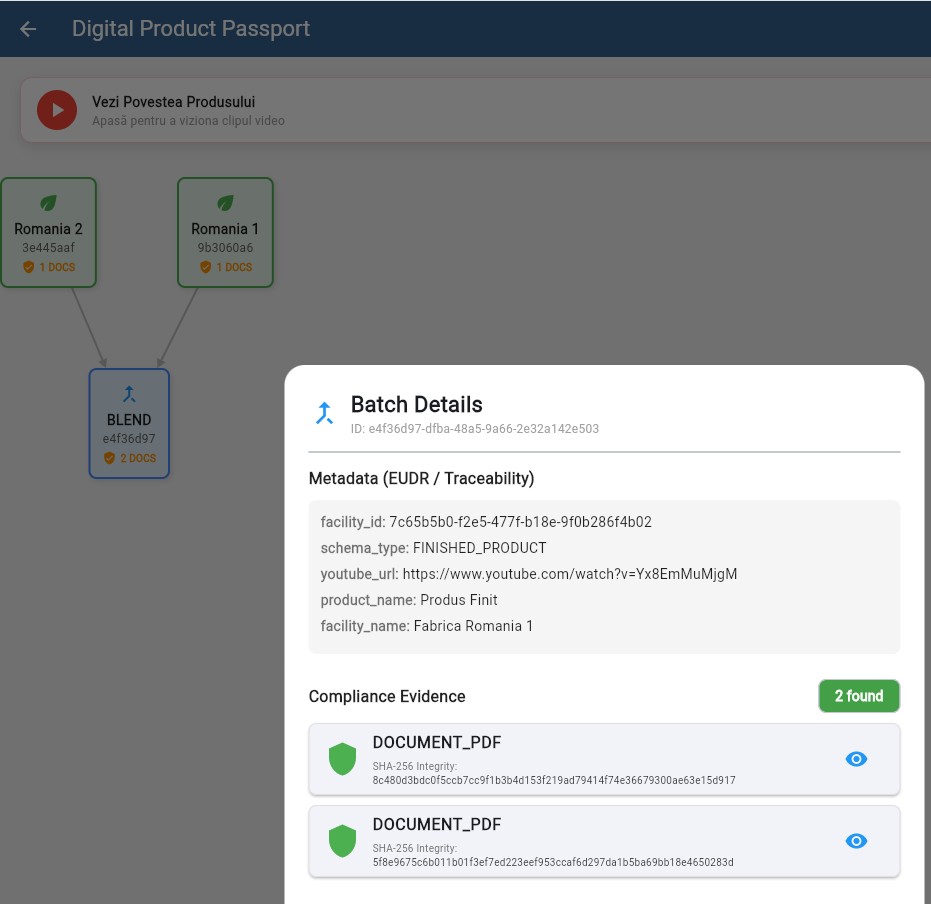931x904 pixels.
Task: Select the Romania 2 source node
Action: coord(49,233)
